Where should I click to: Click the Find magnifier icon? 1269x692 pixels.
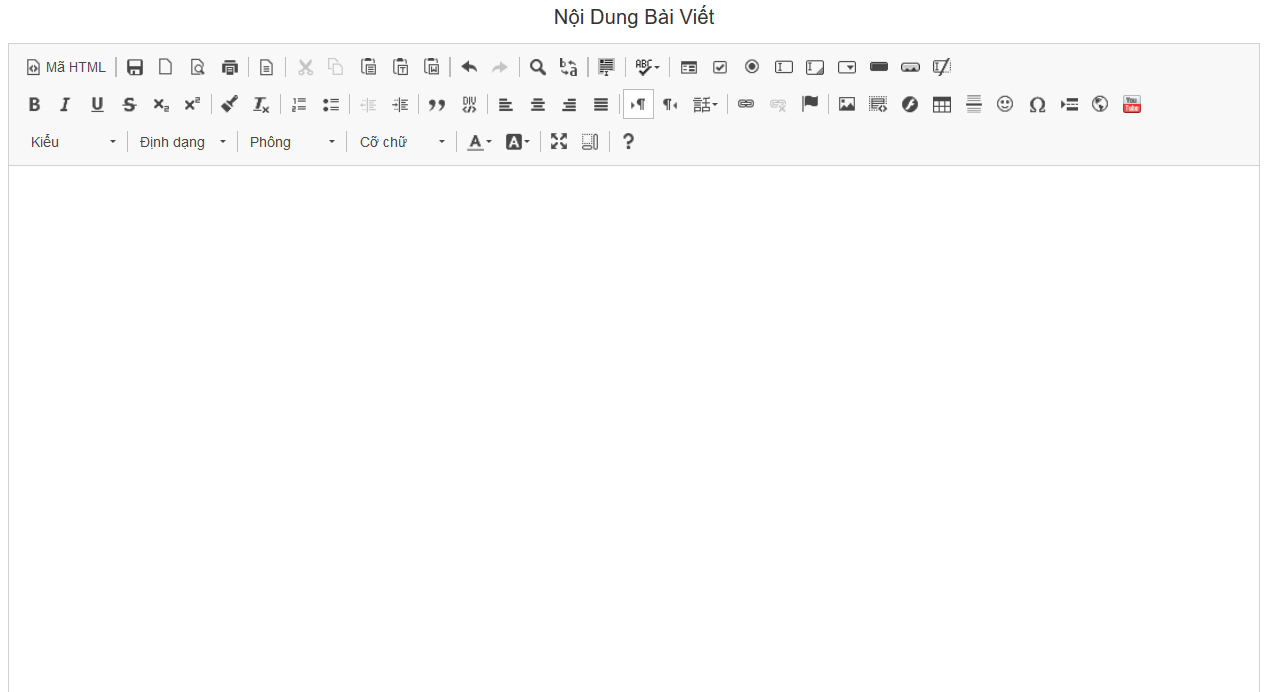tap(538, 67)
